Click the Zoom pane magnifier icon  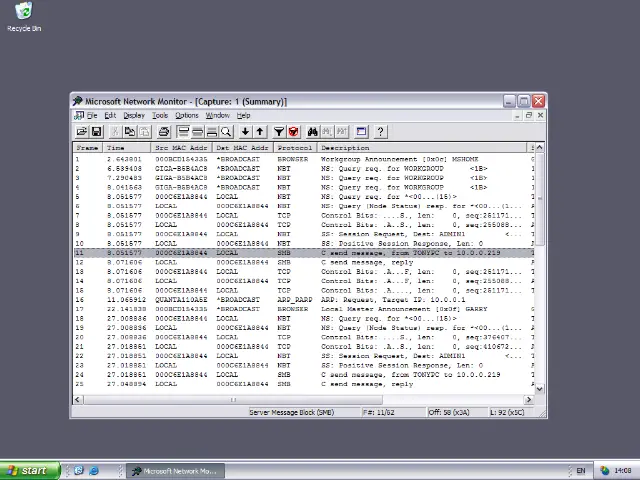click(x=226, y=131)
